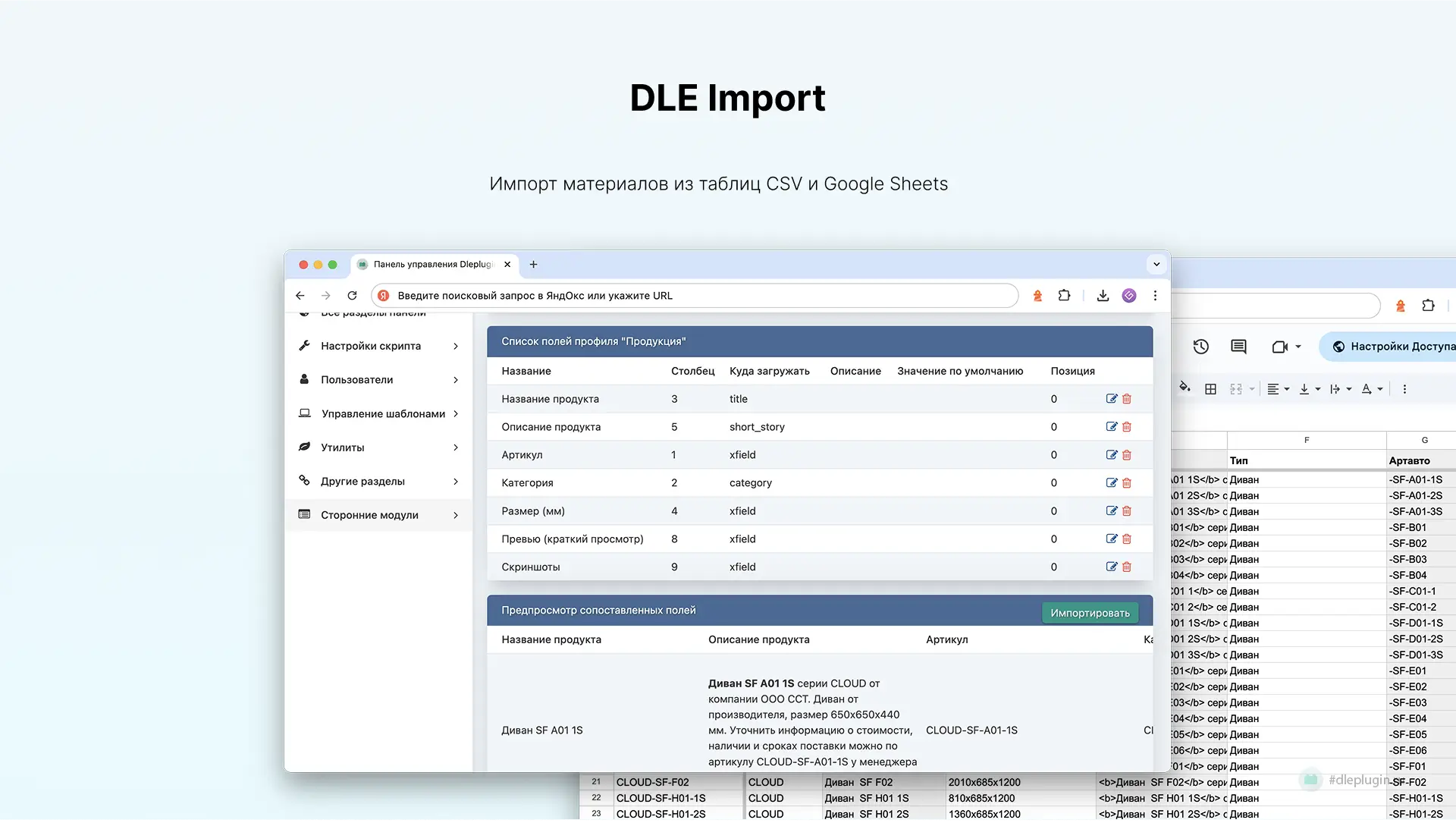Click short_story value in fields table
Viewport: 1456px width, 826px height.
tap(757, 427)
